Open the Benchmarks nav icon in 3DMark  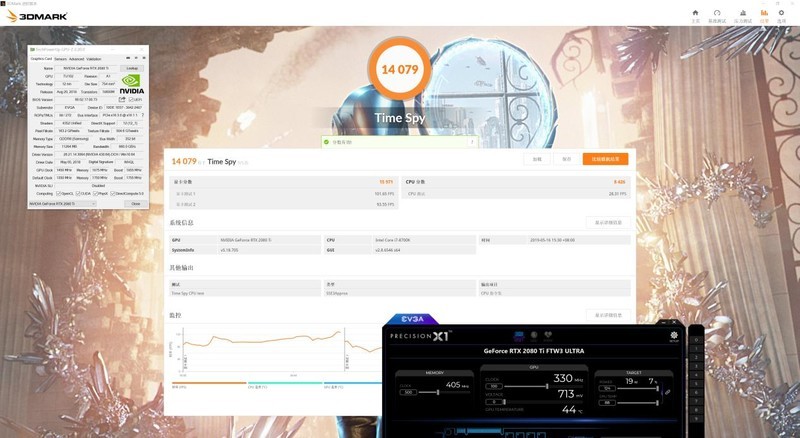coord(717,15)
